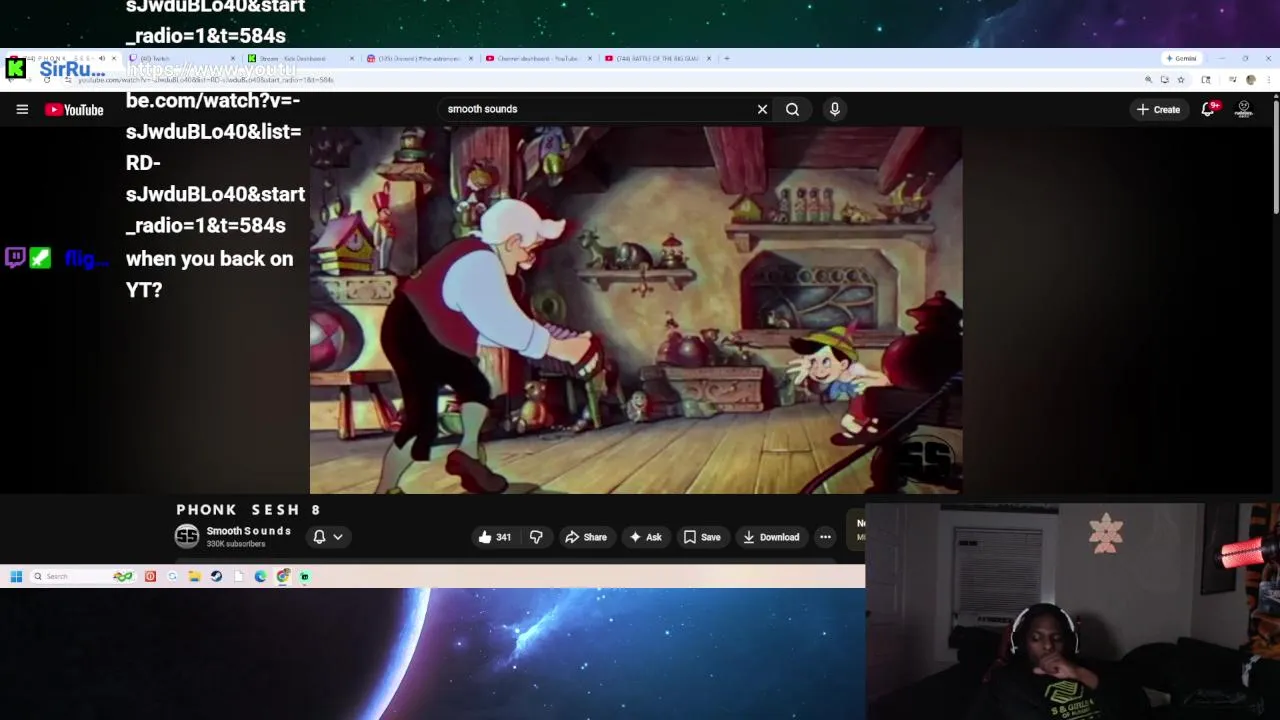Open the Chrome profile avatar

1250,79
